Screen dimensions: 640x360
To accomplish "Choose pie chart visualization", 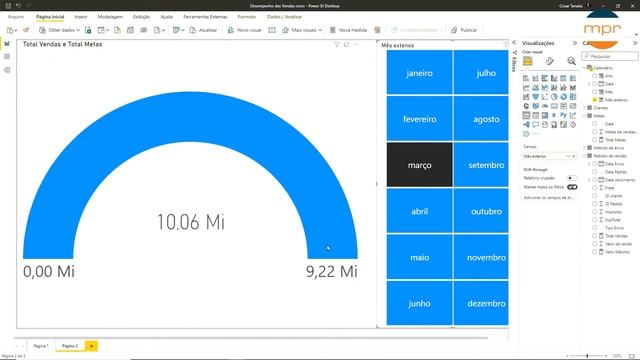I will tap(554, 97).
